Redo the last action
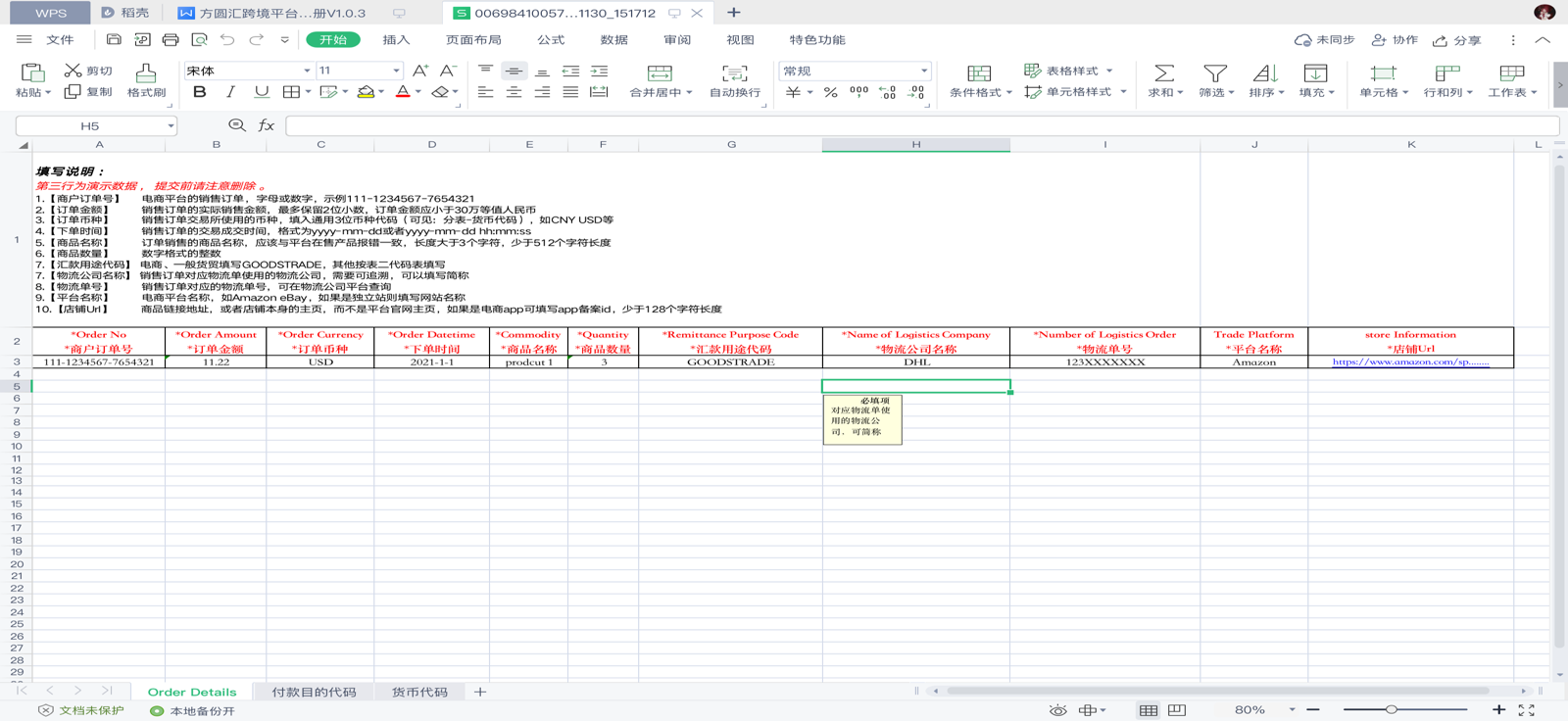Screen dimensions: 1568x721 [x=256, y=40]
